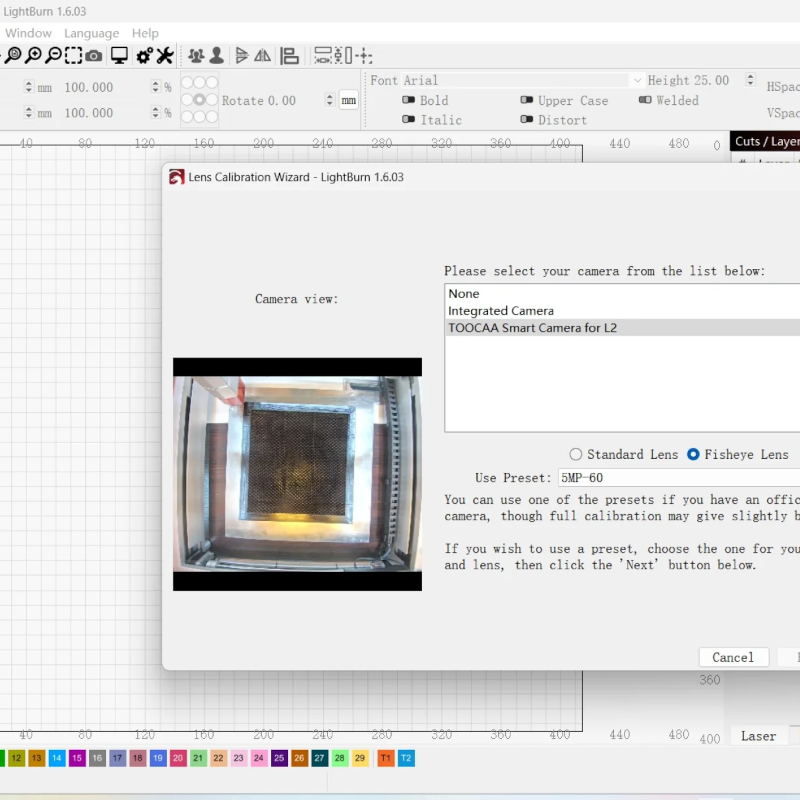Click the dashed crosshair icon in toolbar

click(x=364, y=55)
